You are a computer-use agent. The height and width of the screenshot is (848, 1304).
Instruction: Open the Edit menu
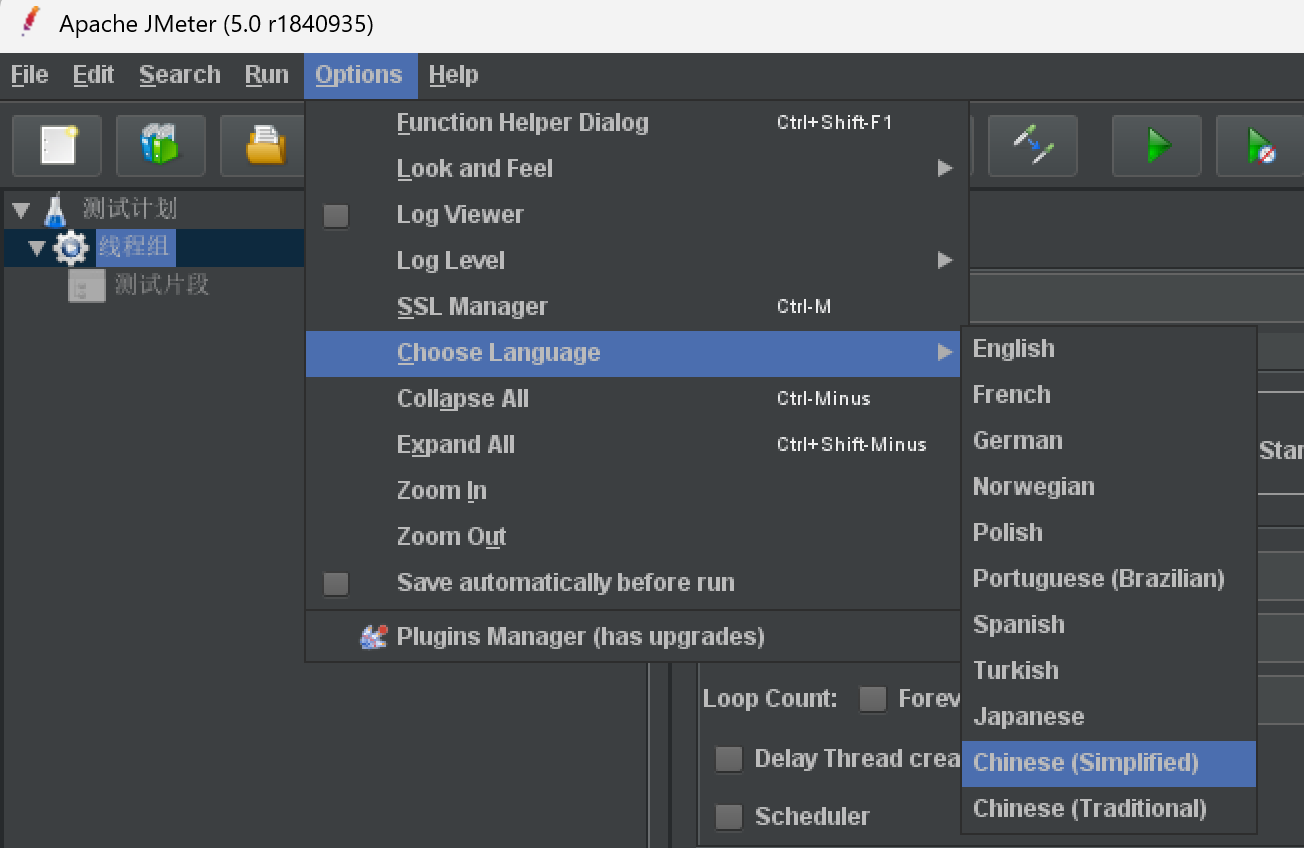point(93,75)
